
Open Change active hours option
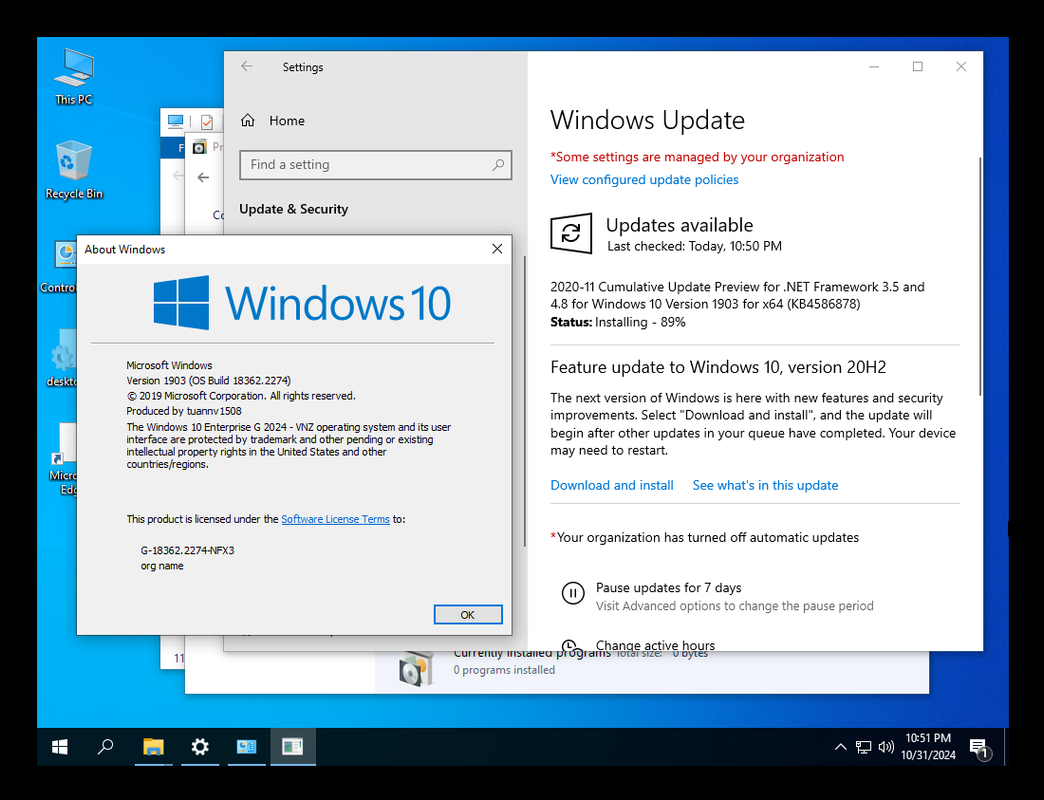[655, 645]
